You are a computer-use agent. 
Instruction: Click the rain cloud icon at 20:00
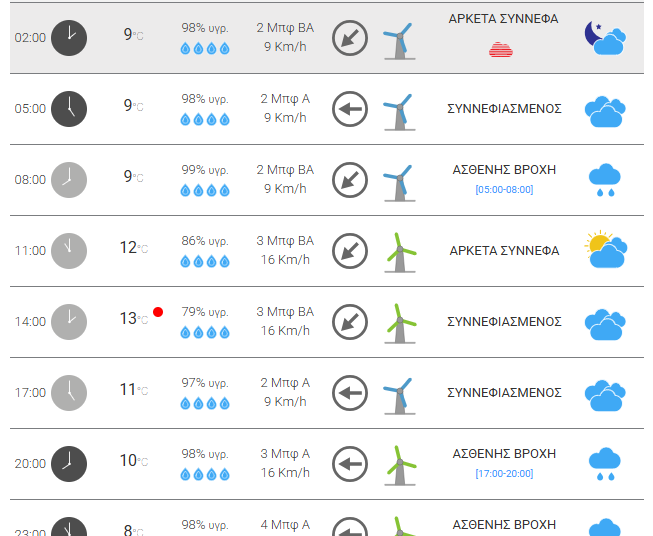point(604,464)
